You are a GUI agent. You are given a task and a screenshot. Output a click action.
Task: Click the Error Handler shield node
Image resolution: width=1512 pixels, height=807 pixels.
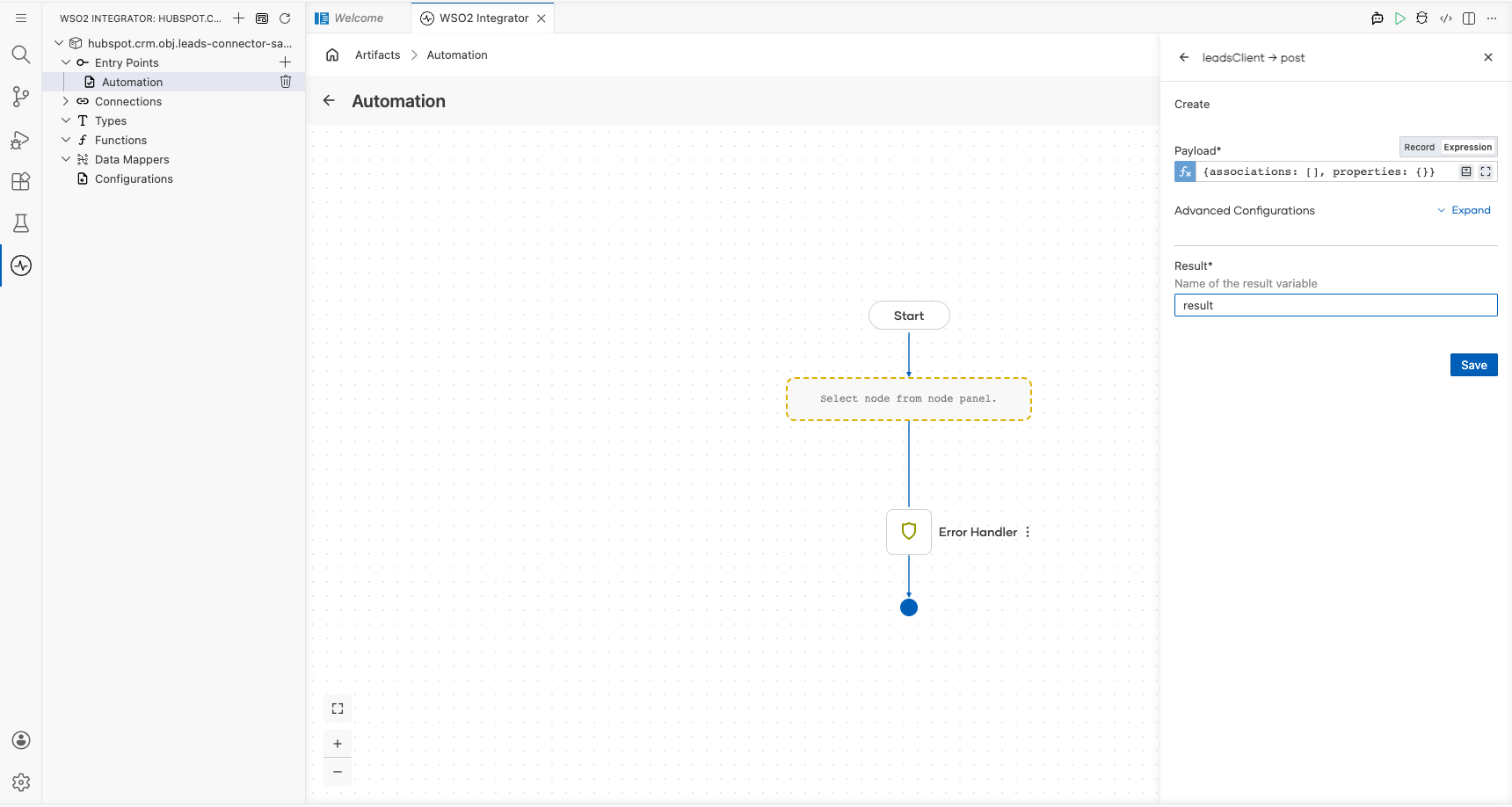pos(909,532)
